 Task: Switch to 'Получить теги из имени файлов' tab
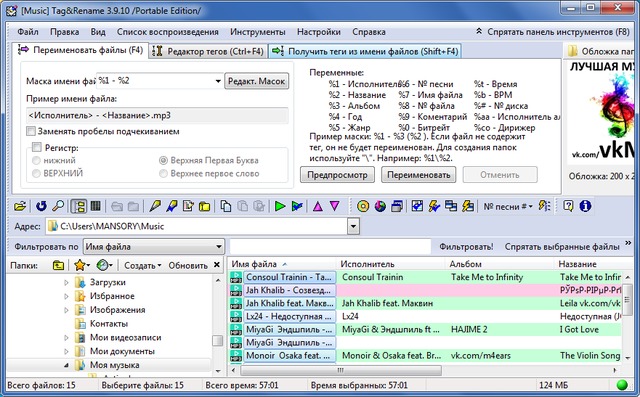pos(365,51)
